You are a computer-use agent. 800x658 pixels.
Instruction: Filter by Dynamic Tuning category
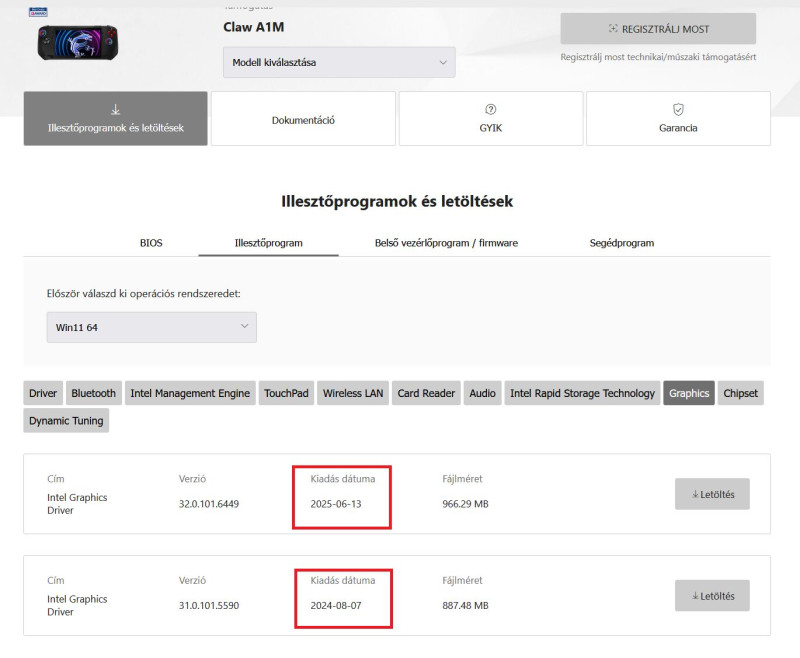tap(66, 421)
